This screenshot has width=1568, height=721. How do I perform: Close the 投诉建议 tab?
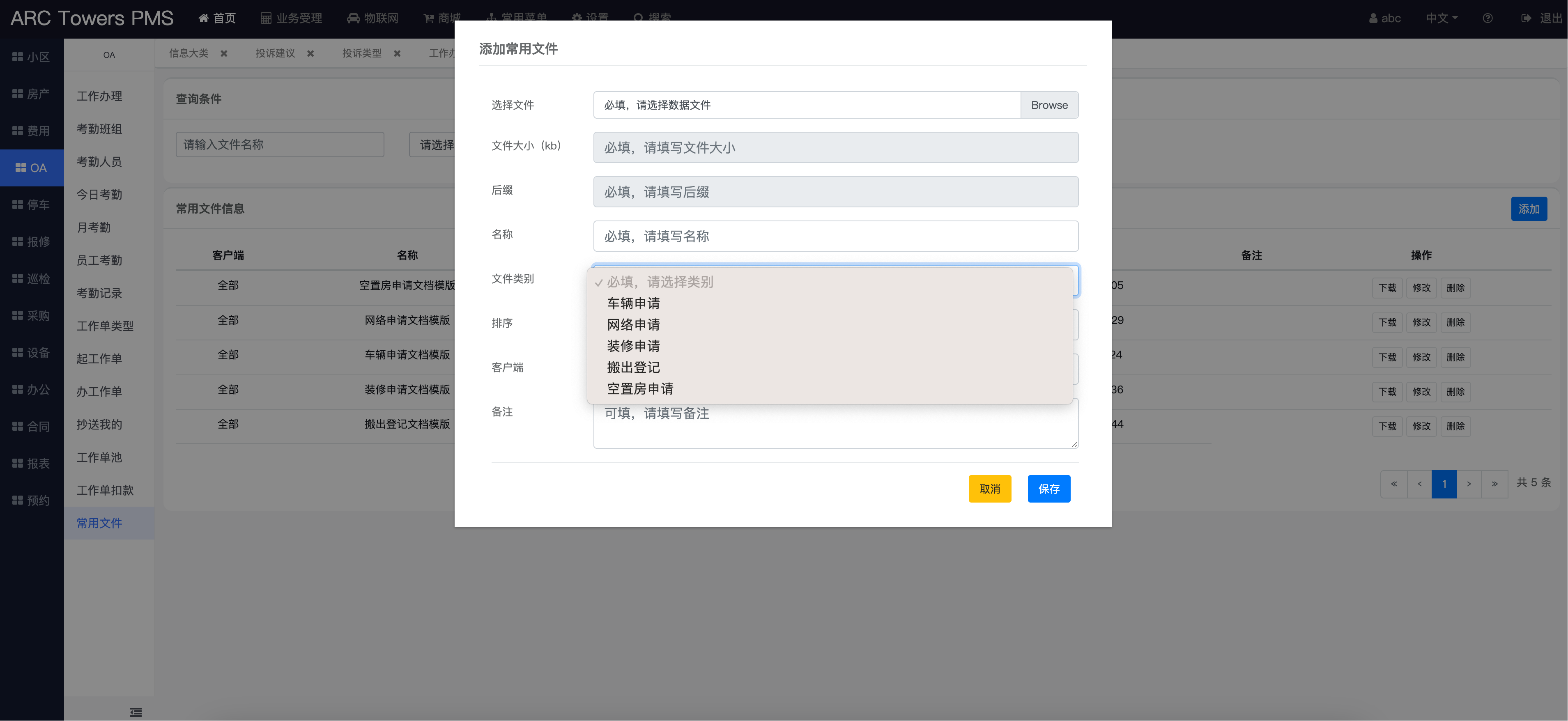tap(310, 53)
